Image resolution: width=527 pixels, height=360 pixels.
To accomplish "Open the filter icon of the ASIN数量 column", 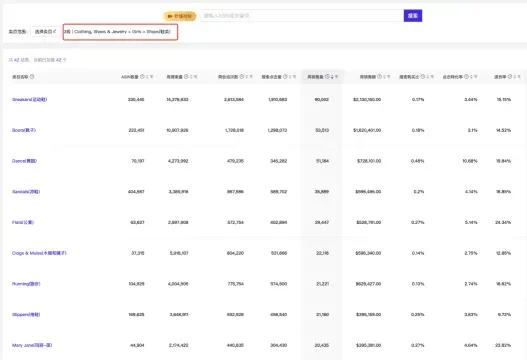I will (x=152, y=77).
